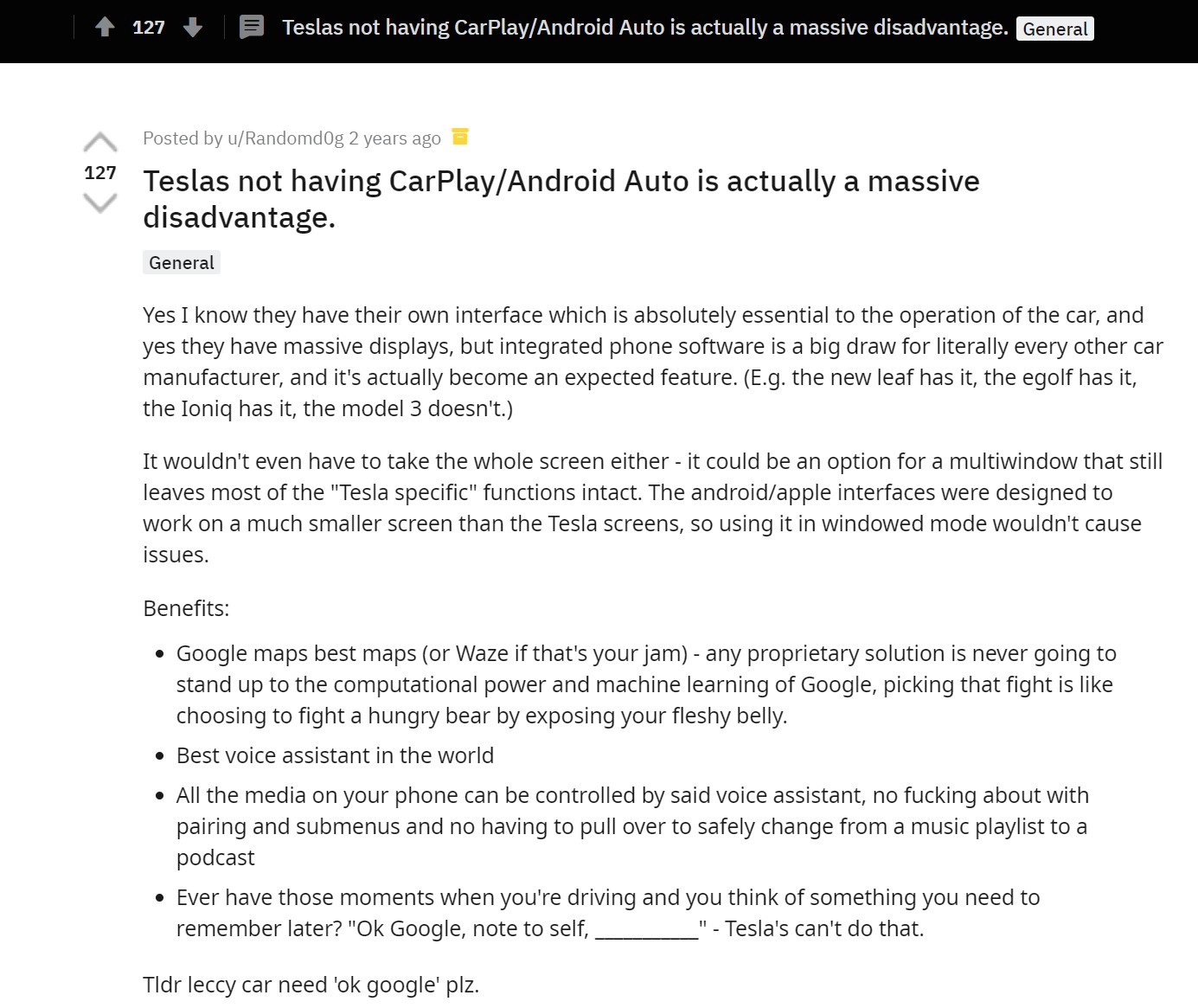
Task: Click the text post icon in header
Action: coord(252,28)
